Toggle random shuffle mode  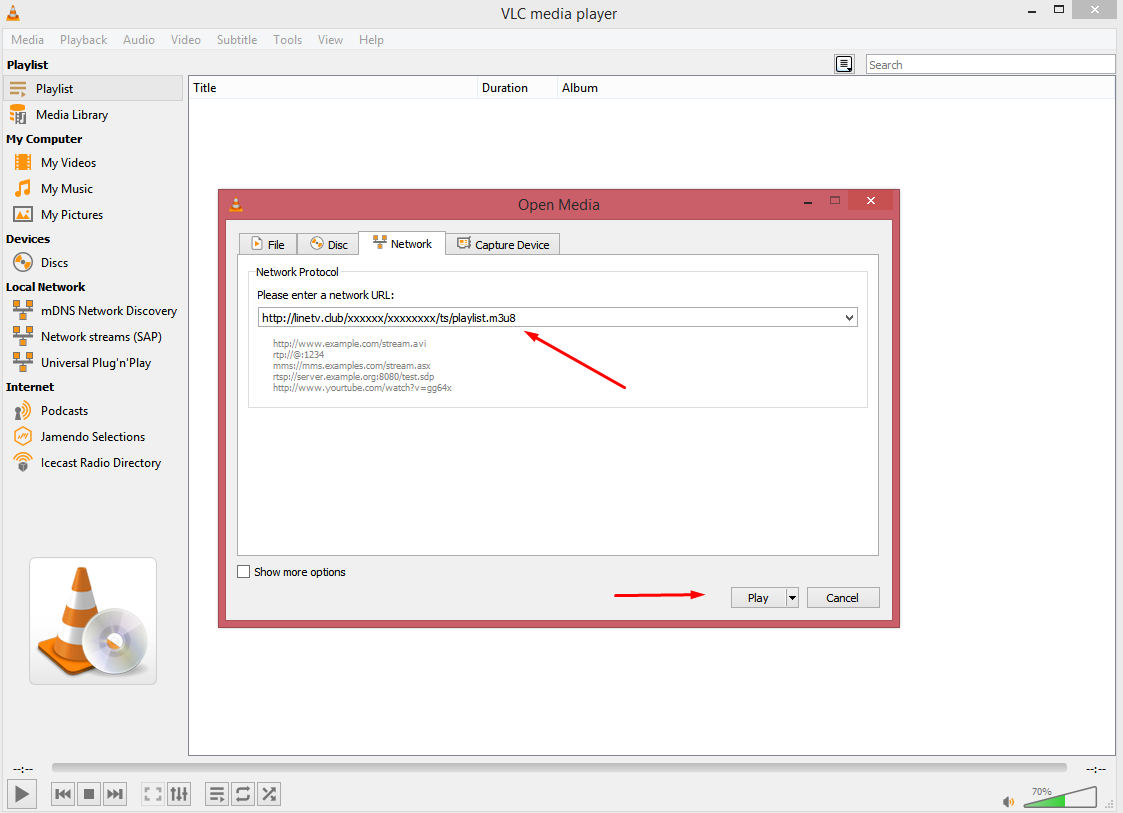(x=269, y=794)
